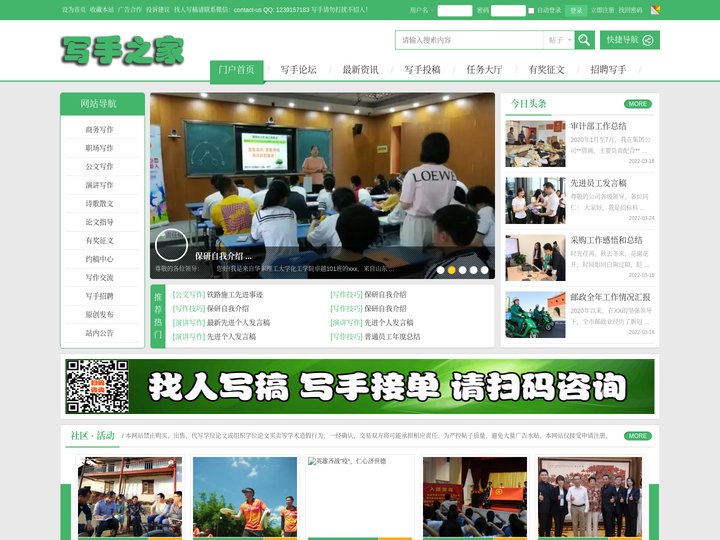This screenshot has height=540, width=720.
Task: Select 职场写作 in site navigation
Action: 100,148
